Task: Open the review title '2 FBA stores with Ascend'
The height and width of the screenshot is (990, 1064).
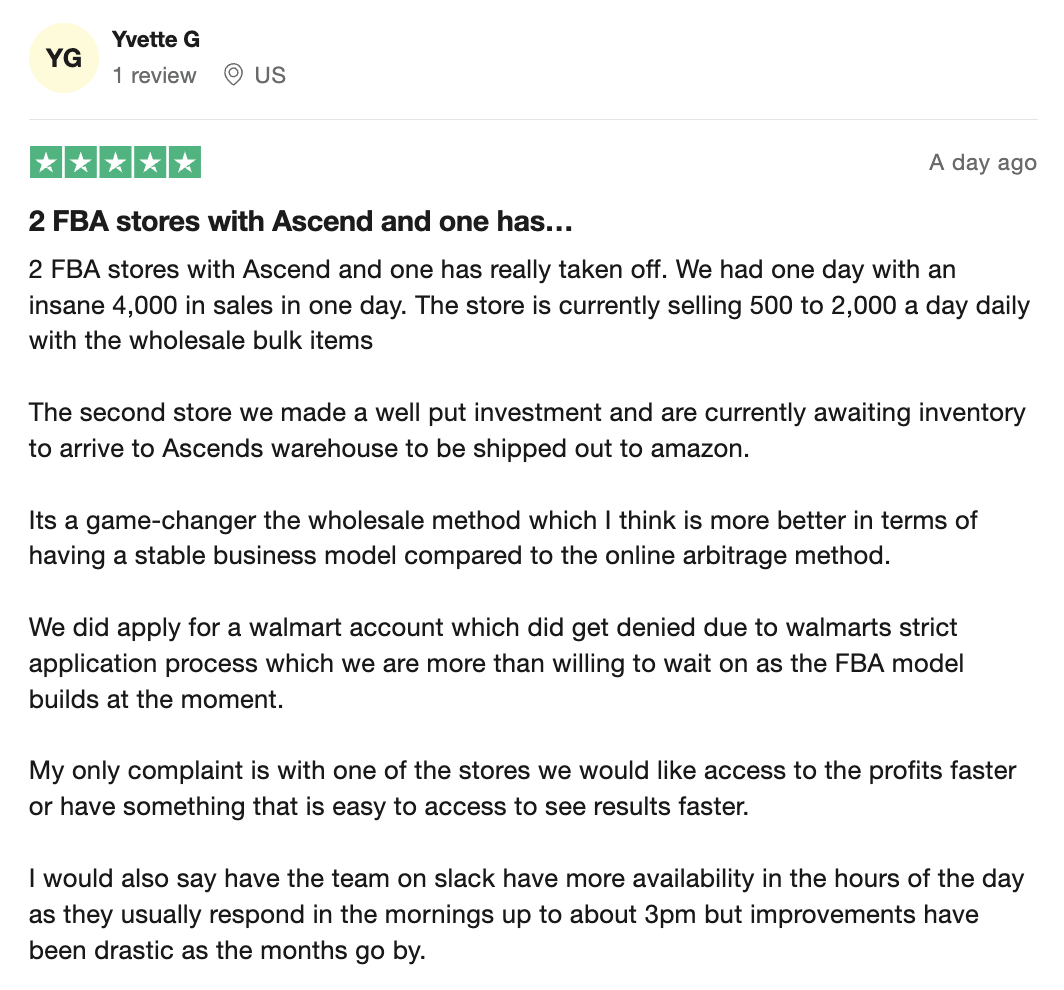Action: point(301,221)
